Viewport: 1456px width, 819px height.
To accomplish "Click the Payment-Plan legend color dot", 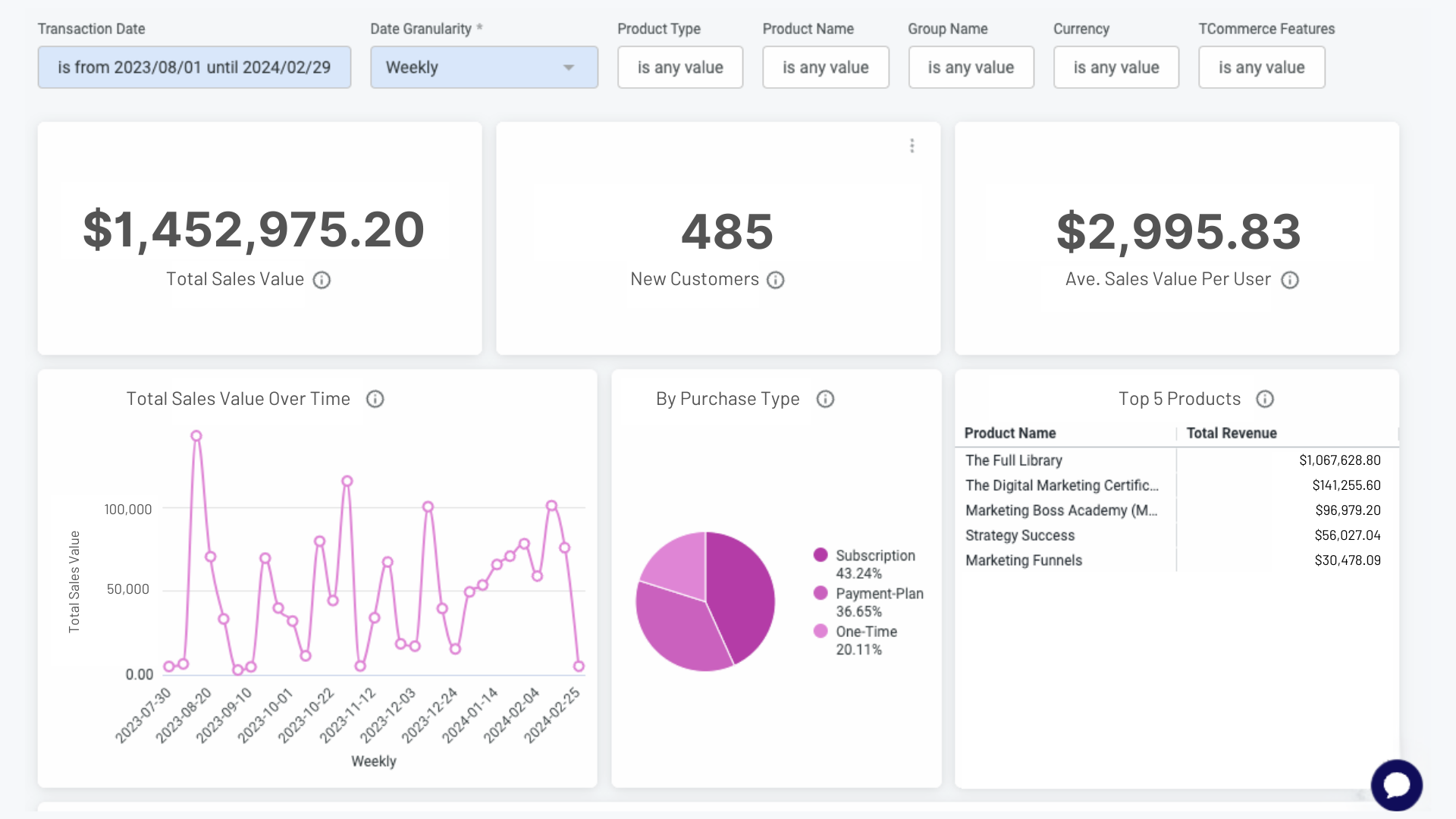I will (x=820, y=592).
